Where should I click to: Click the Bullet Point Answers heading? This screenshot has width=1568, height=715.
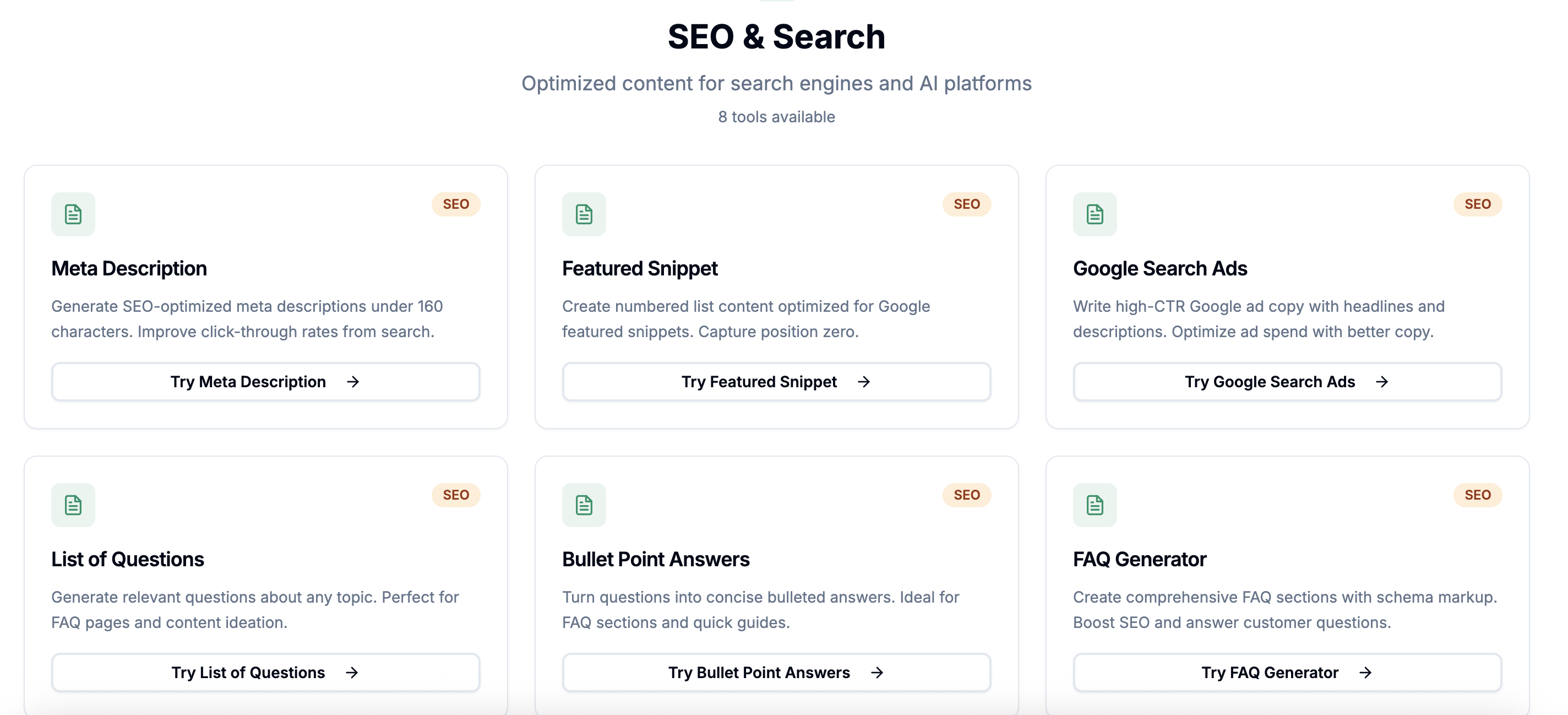656,559
